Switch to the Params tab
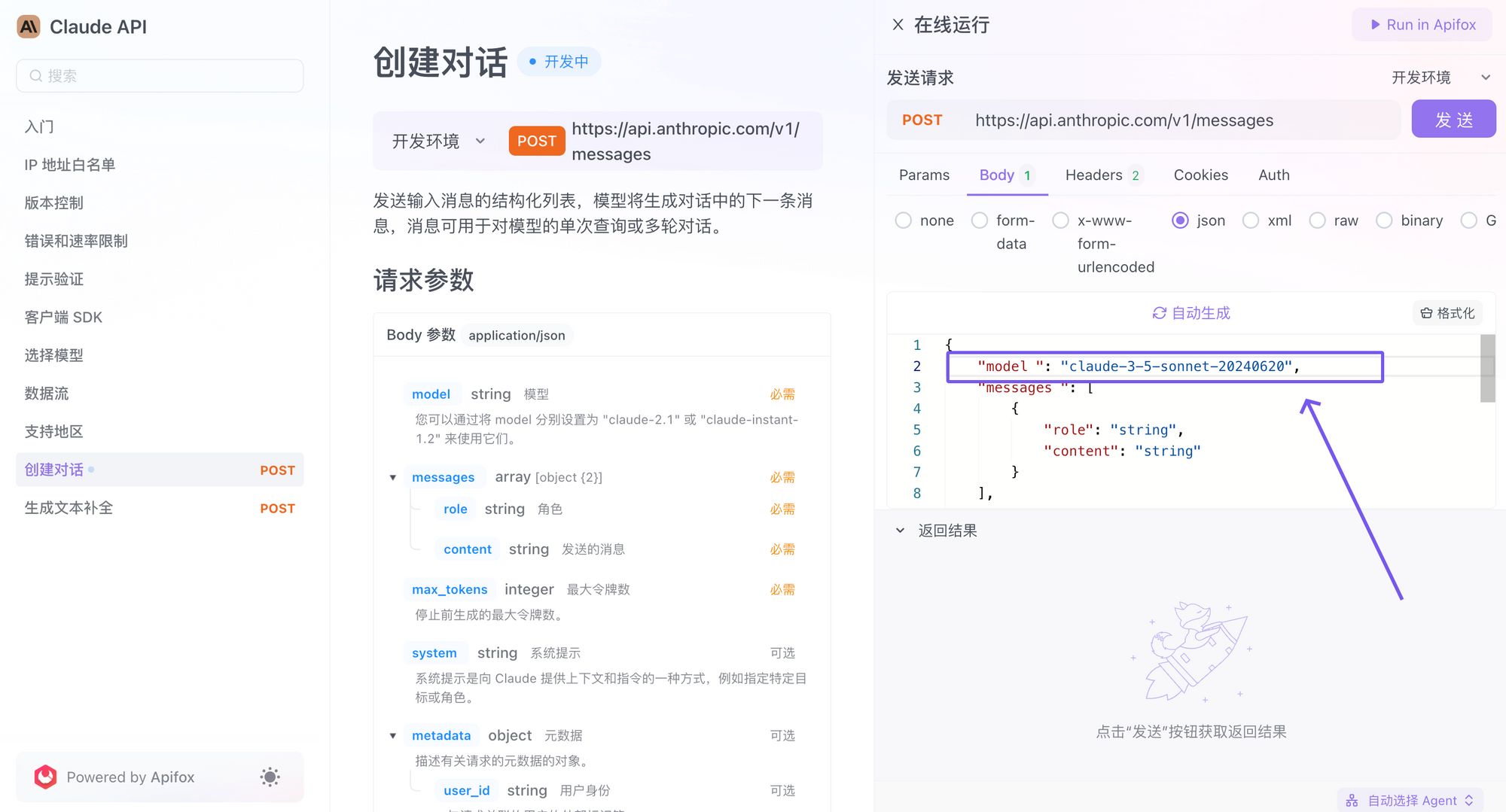The height and width of the screenshot is (812, 1506). tap(924, 175)
